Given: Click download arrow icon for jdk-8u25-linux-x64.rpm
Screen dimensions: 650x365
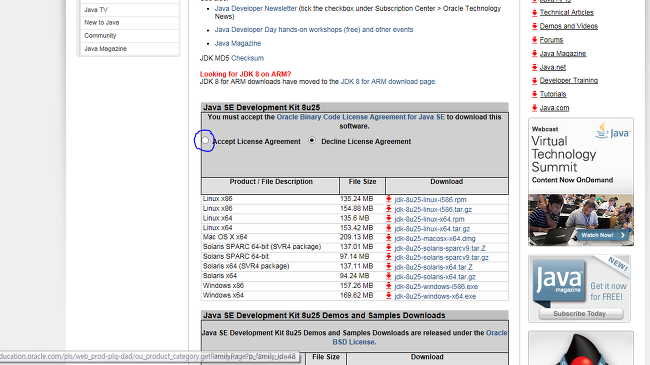Looking at the screenshot, I should [x=388, y=219].
